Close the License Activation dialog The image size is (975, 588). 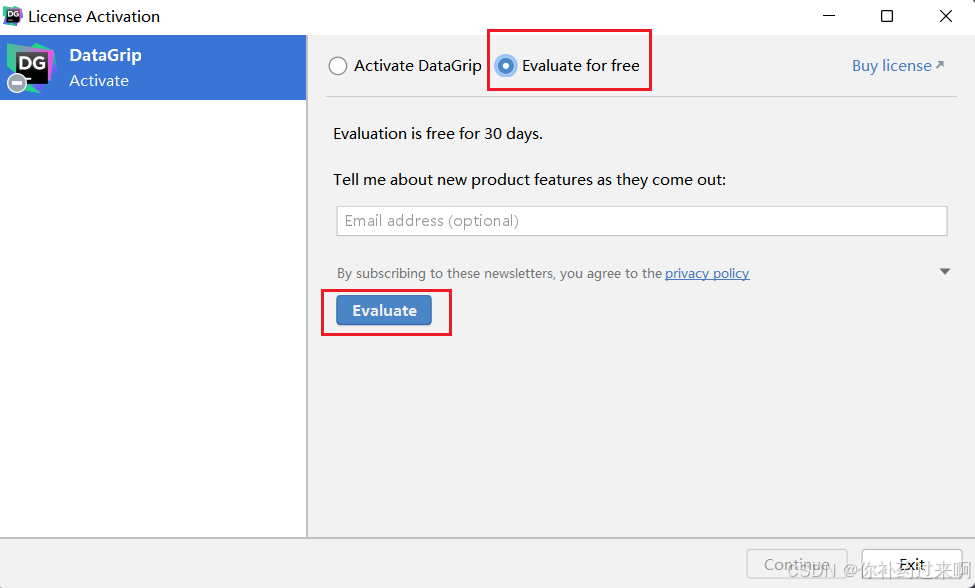(945, 16)
